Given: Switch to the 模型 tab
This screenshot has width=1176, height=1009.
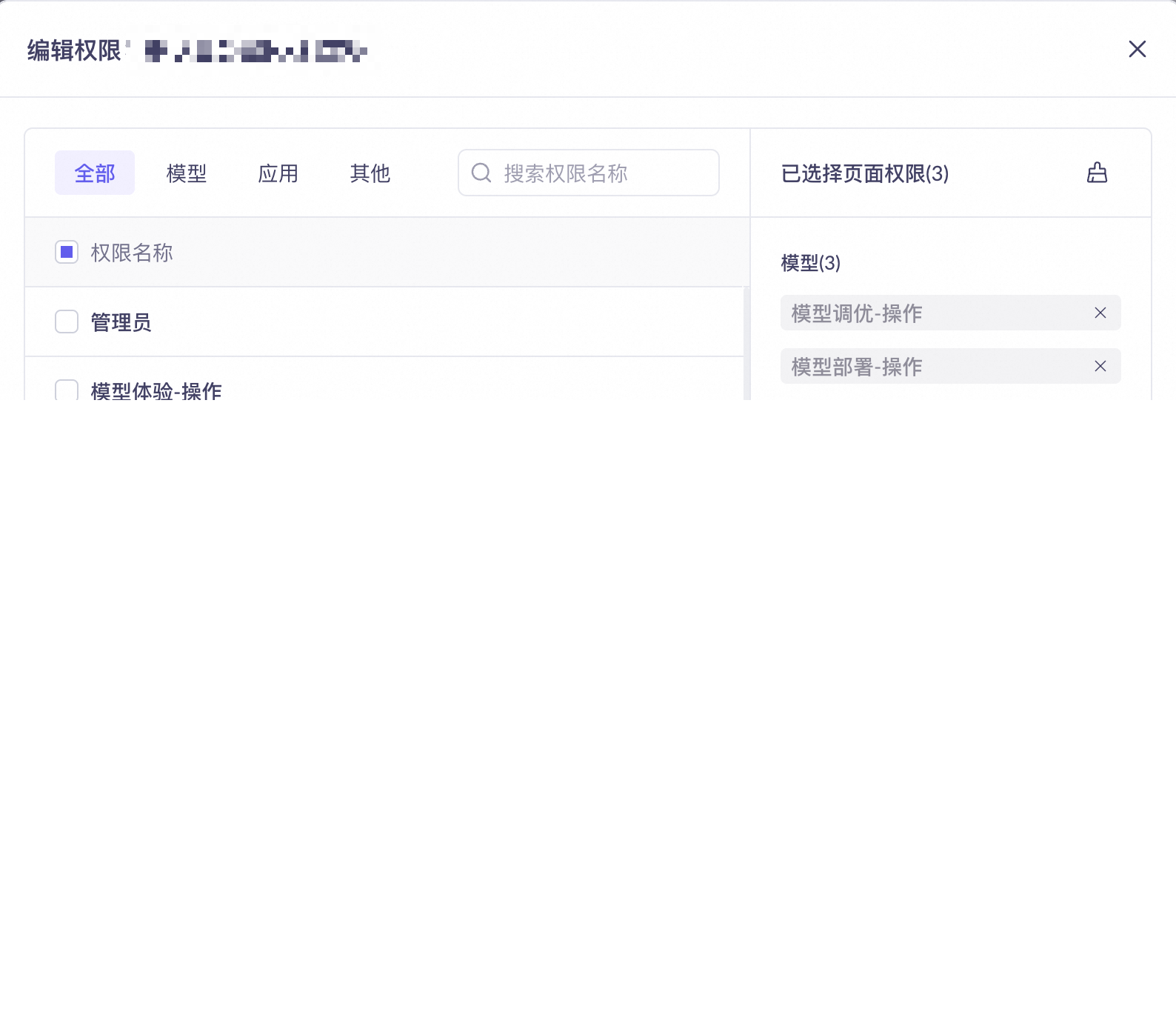Looking at the screenshot, I should [x=187, y=173].
